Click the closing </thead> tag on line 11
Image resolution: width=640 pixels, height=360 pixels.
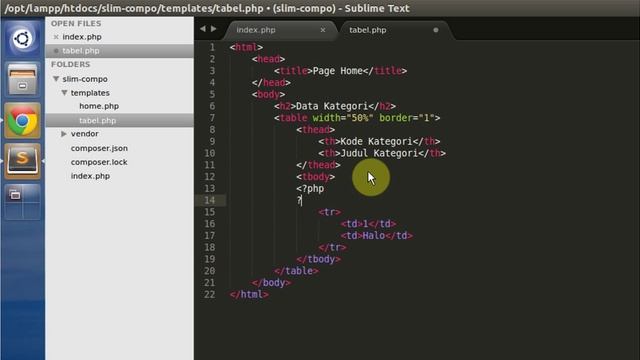[318, 165]
